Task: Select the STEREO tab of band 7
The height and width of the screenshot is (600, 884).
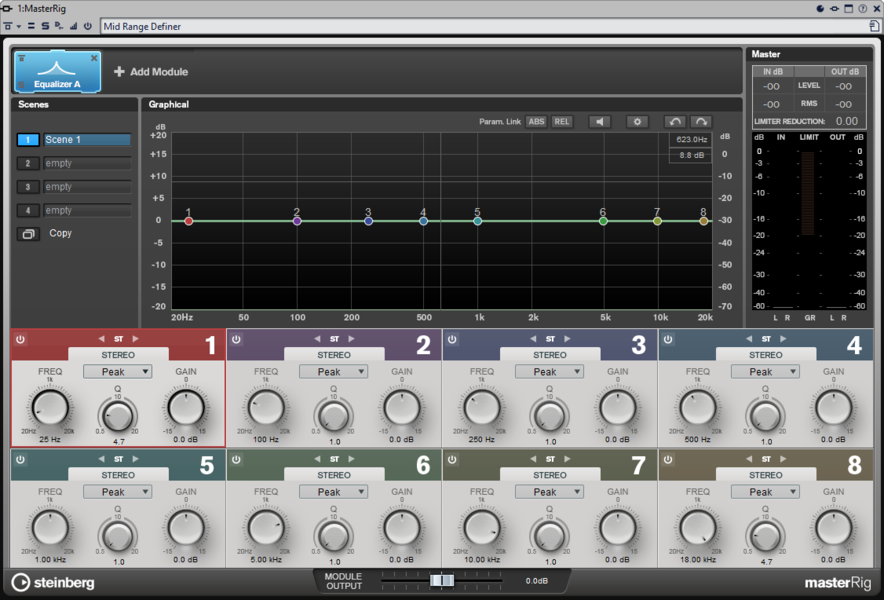Action: tap(550, 475)
